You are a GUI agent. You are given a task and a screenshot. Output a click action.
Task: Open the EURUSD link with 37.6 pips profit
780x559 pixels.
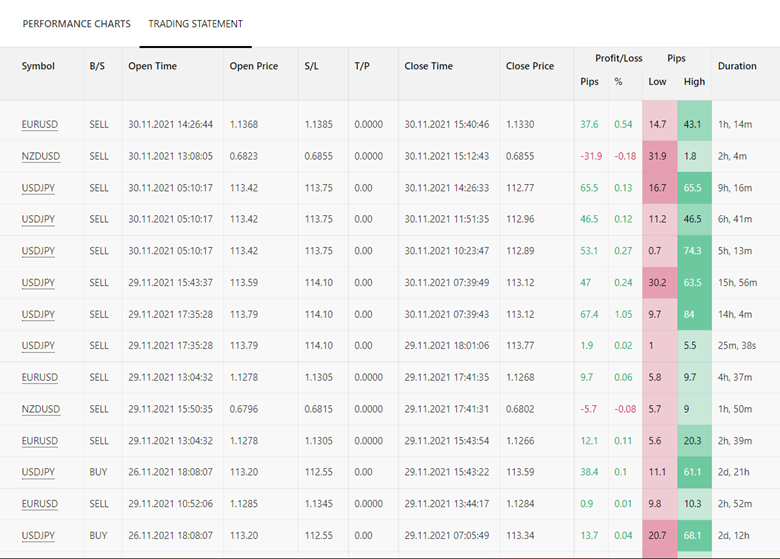(x=40, y=125)
